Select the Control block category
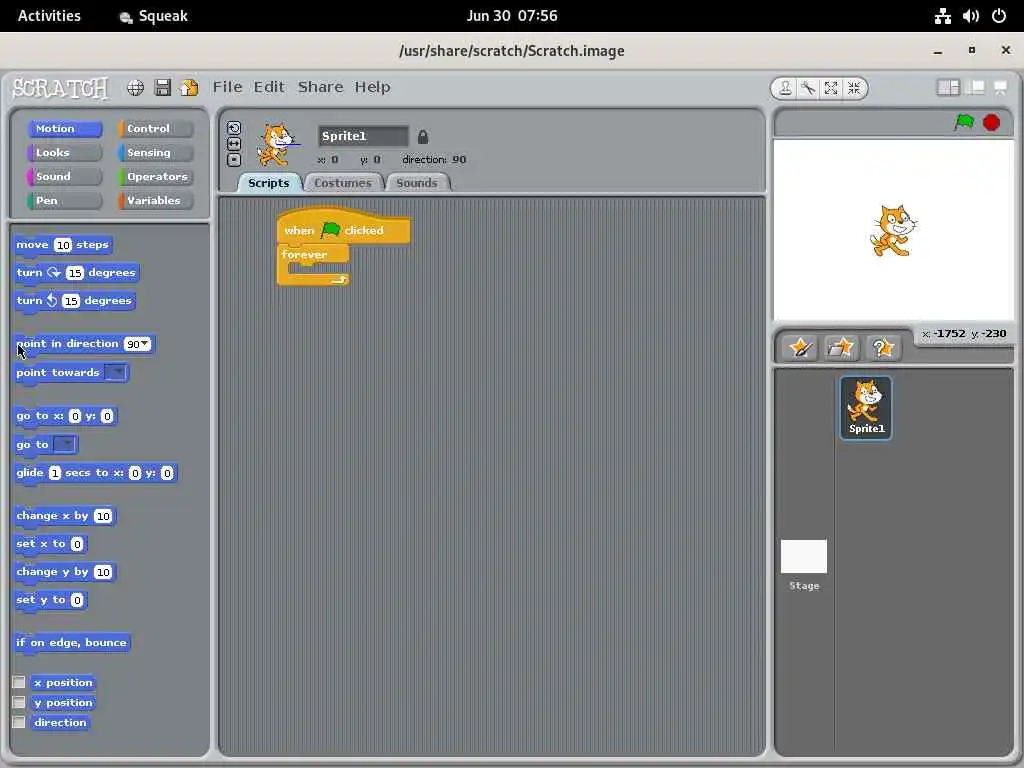 (156, 129)
